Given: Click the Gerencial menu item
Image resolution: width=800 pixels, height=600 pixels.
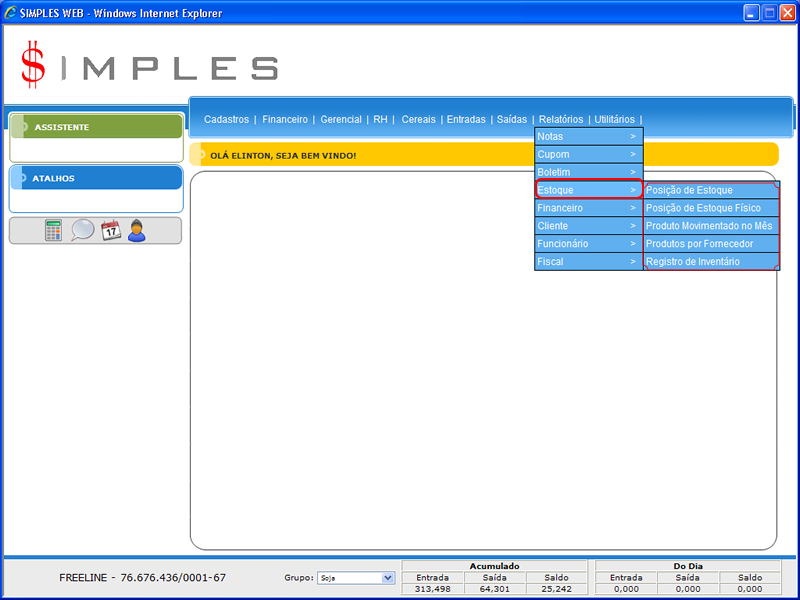Looking at the screenshot, I should point(341,119).
